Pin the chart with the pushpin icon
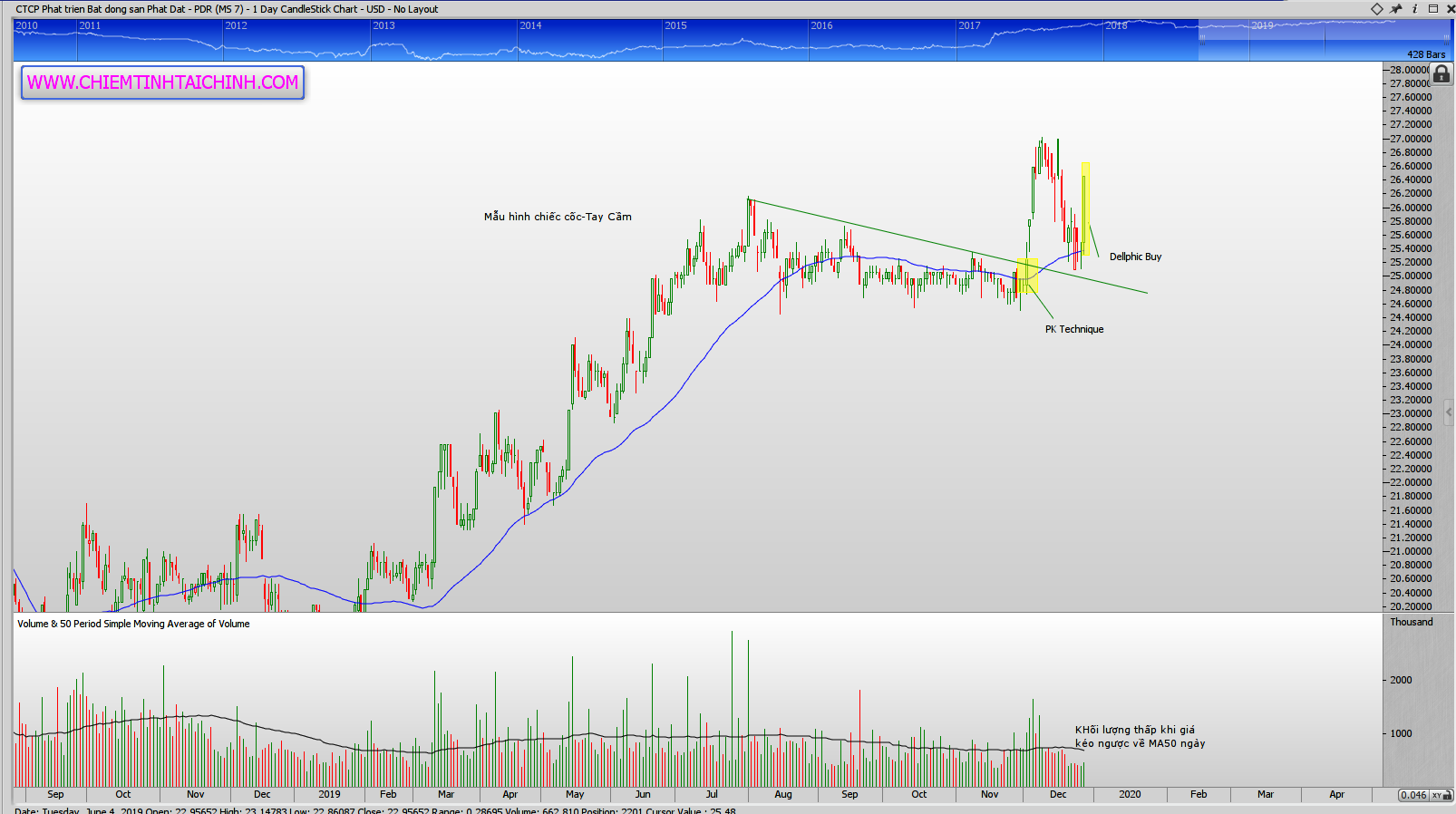This screenshot has width=1456, height=814. [1396, 9]
